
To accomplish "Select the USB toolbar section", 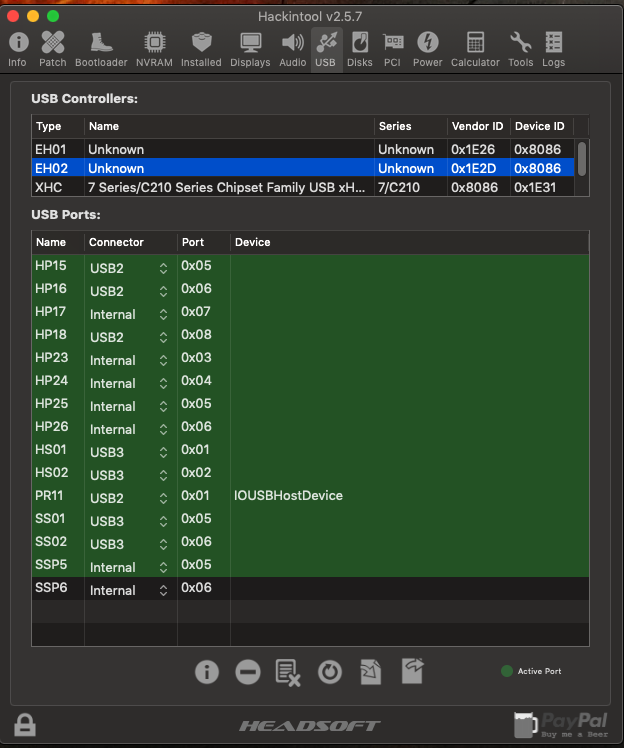I will coord(326,50).
